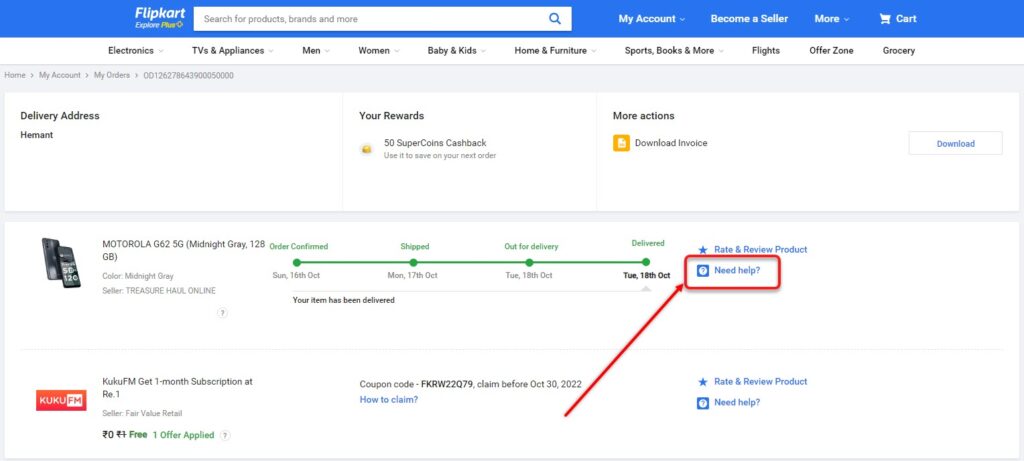Click the Explore Plus label under logo
The width and height of the screenshot is (1024, 461).
[159, 25]
